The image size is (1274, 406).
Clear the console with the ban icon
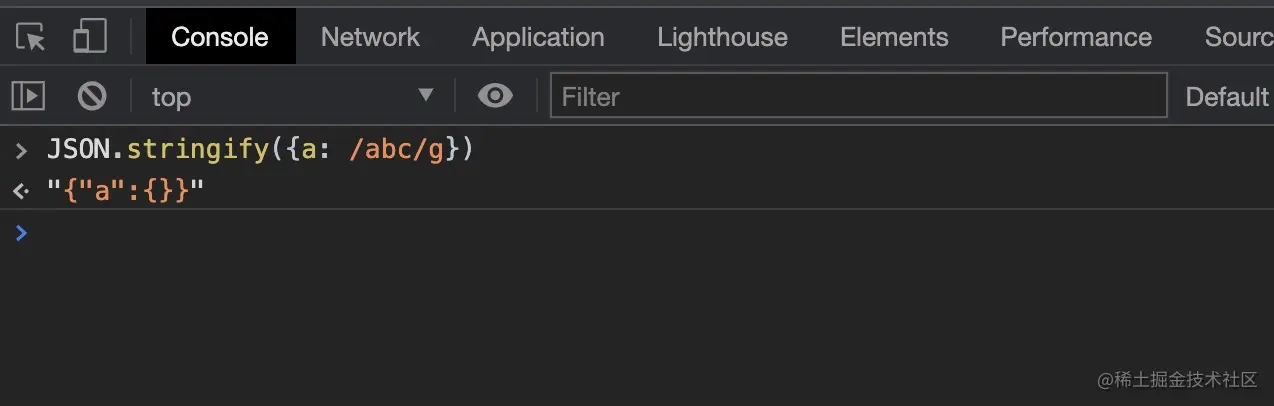[92, 96]
